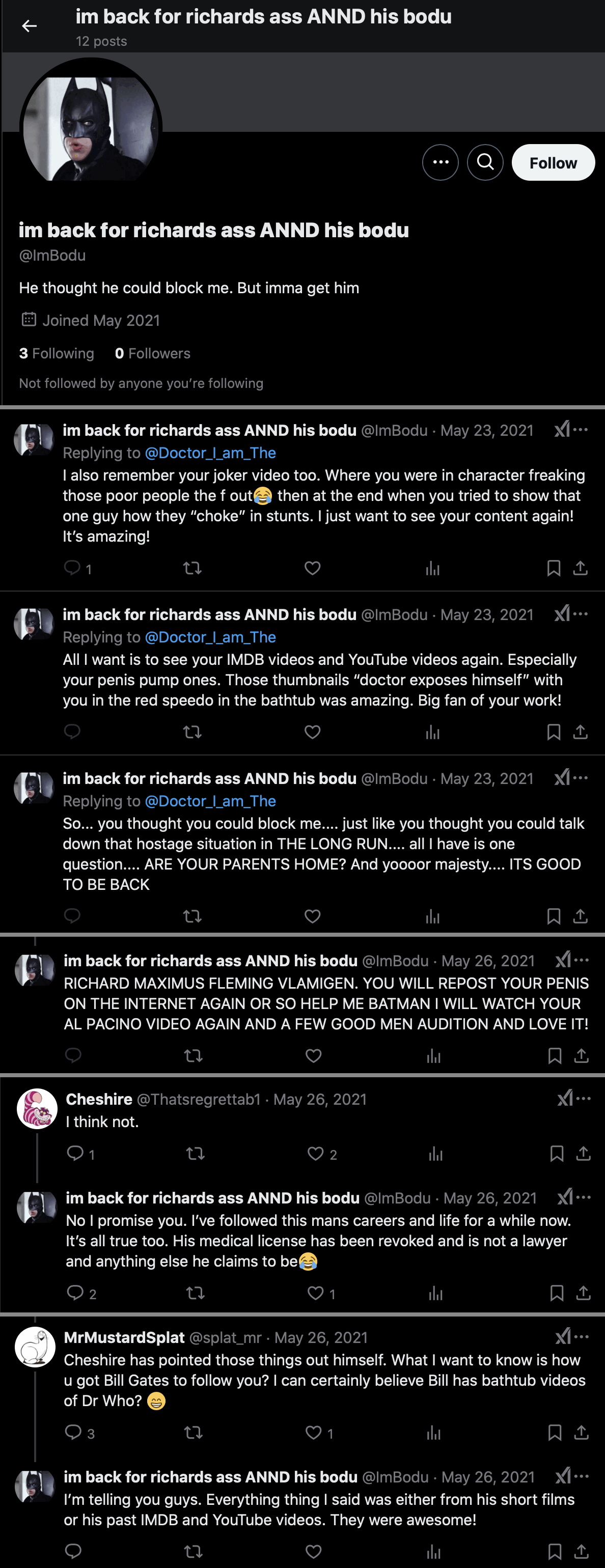The image size is (605, 1568).
Task: Open @Doctor_I_am_The mention in first reply
Action: tap(210, 453)
